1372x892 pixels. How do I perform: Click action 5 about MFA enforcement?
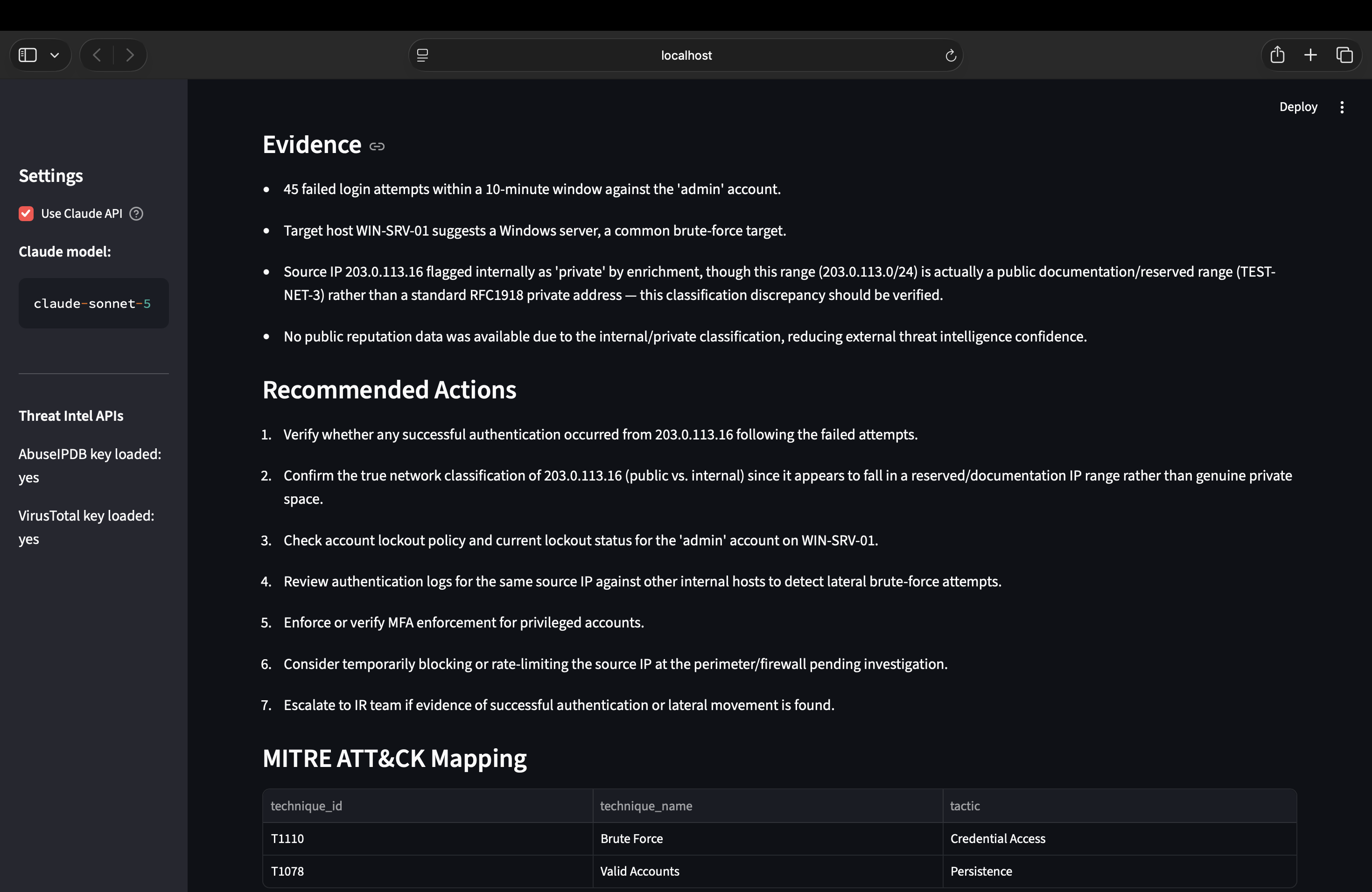463,623
